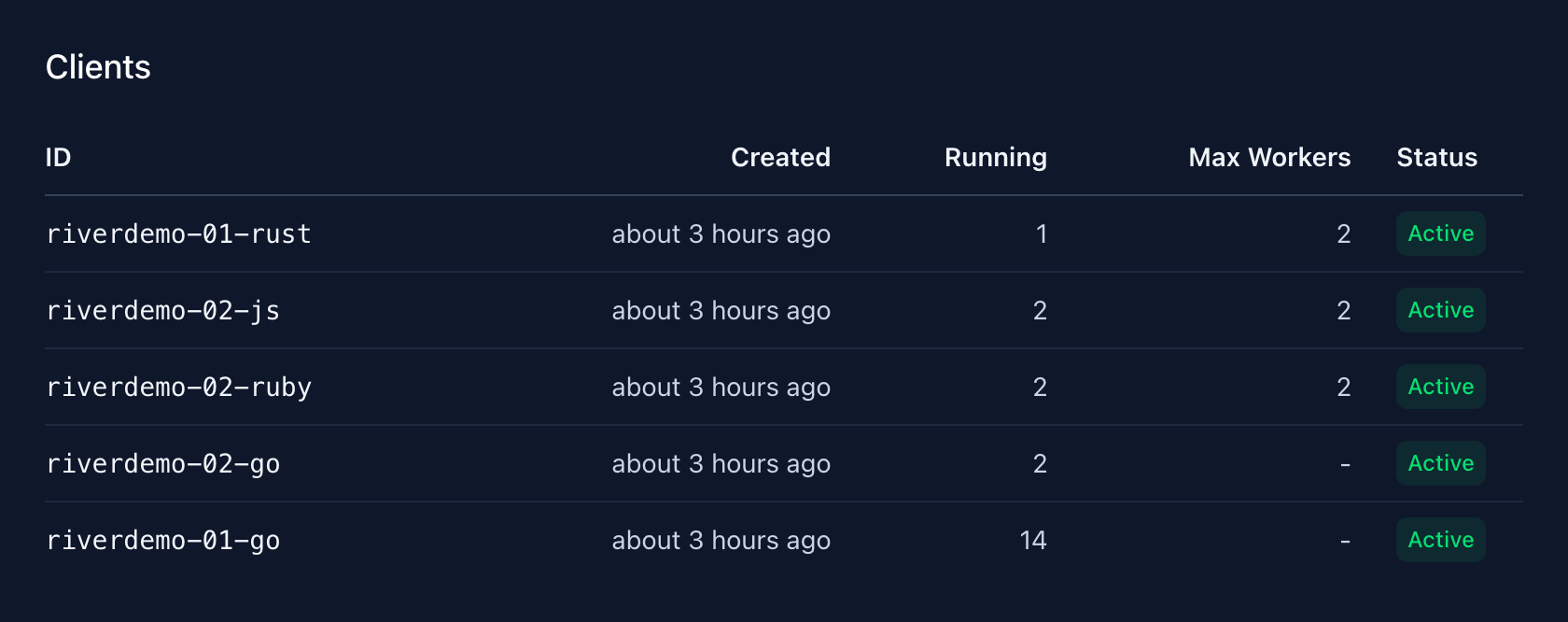Click running count 14 for riverdemo-01-go
1568x622 pixels.
click(x=1033, y=540)
